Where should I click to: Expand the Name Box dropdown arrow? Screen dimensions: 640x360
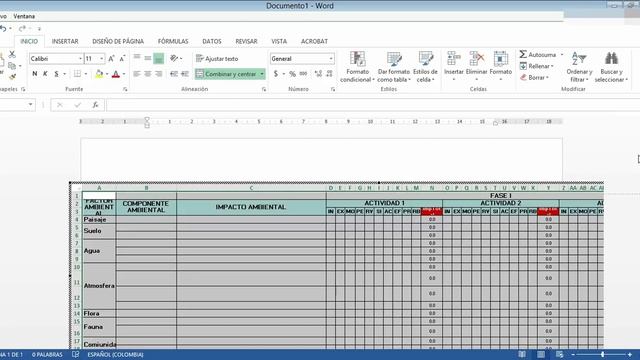31,105
